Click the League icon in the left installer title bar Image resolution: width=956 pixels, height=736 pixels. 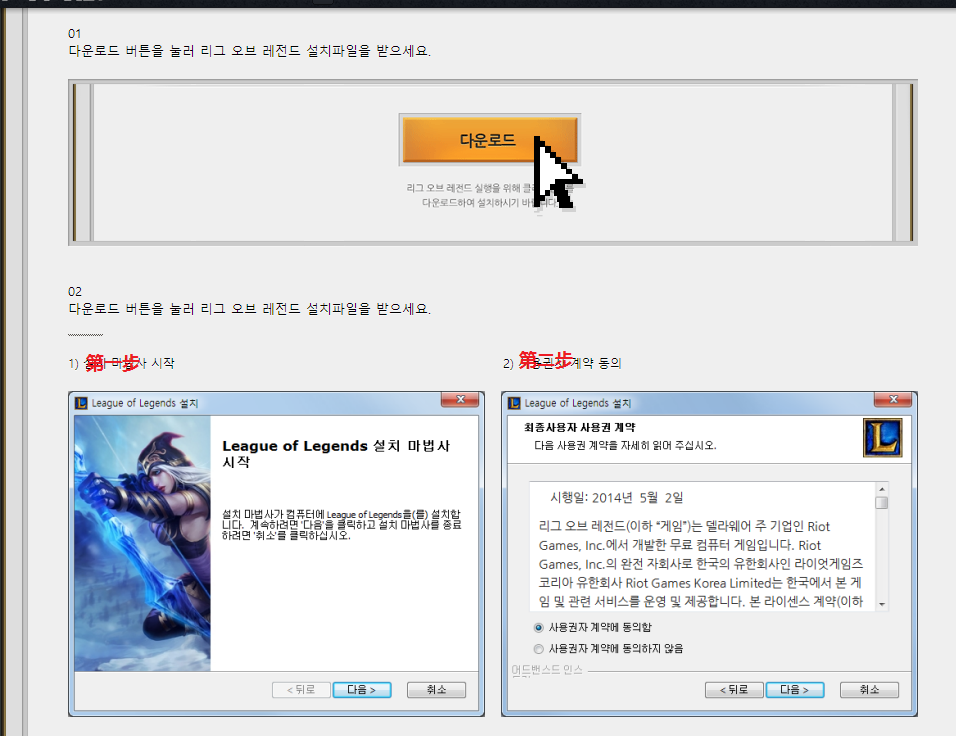tap(81, 403)
